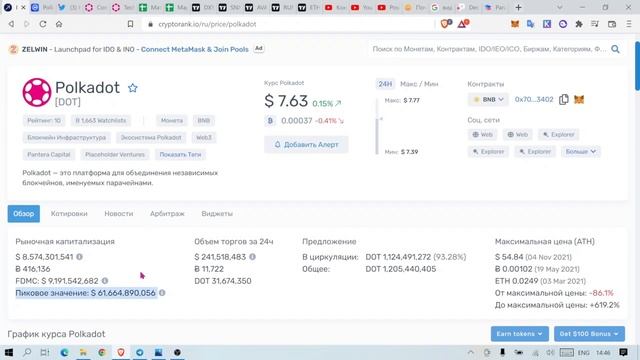
Task: Click the 'Pantera Capital' tag
Action: point(49,155)
